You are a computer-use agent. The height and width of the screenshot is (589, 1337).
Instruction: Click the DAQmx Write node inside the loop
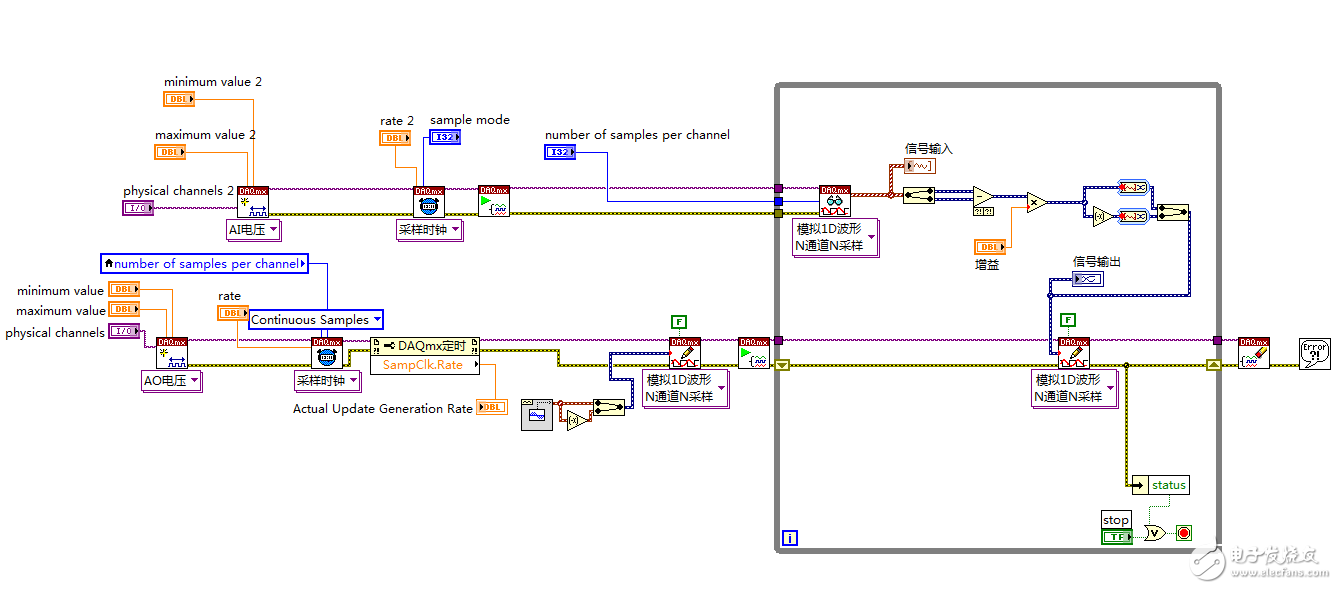point(1074,353)
